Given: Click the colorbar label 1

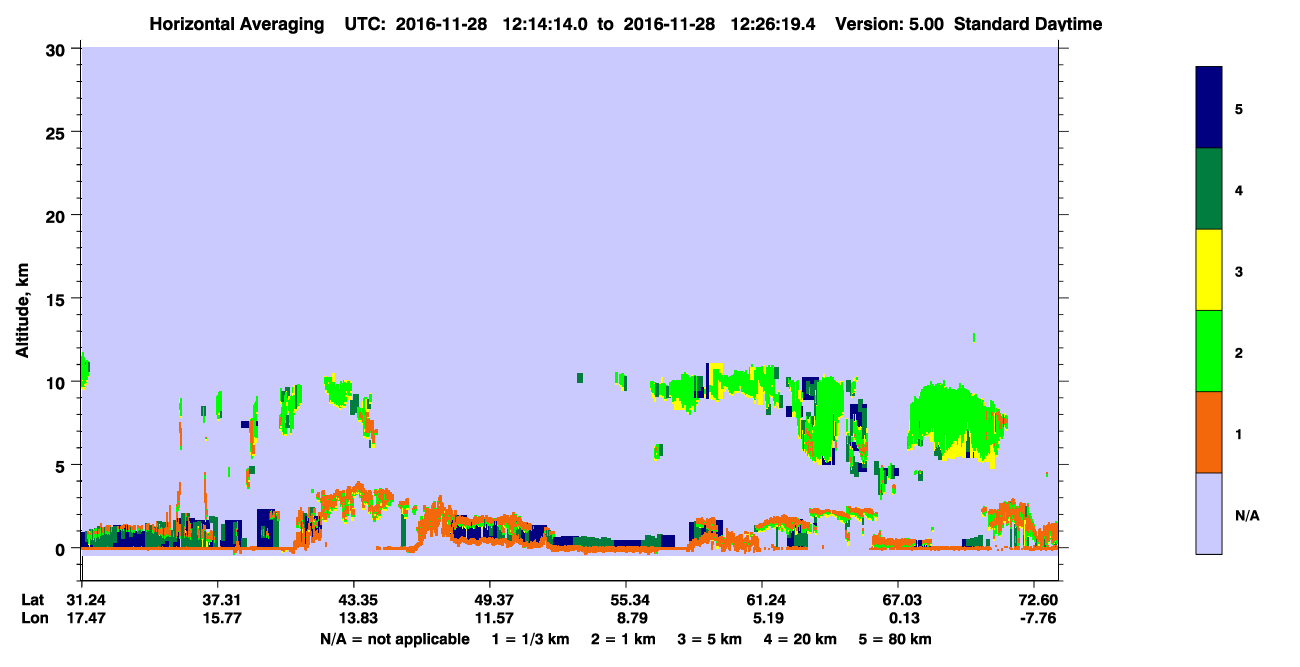Looking at the screenshot, I should tap(1239, 432).
